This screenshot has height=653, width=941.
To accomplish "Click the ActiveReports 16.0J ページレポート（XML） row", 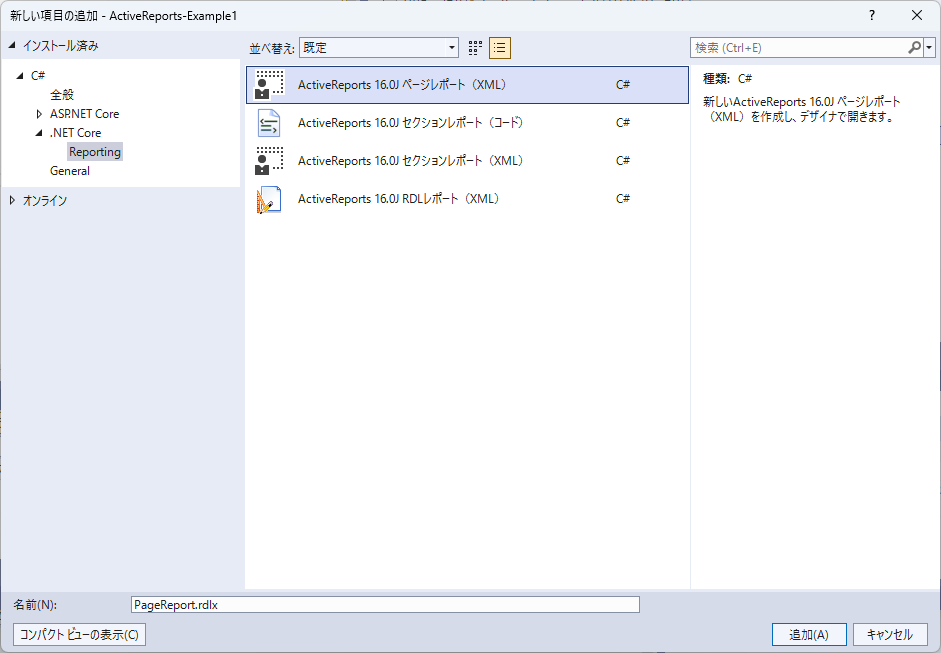I will [x=467, y=85].
